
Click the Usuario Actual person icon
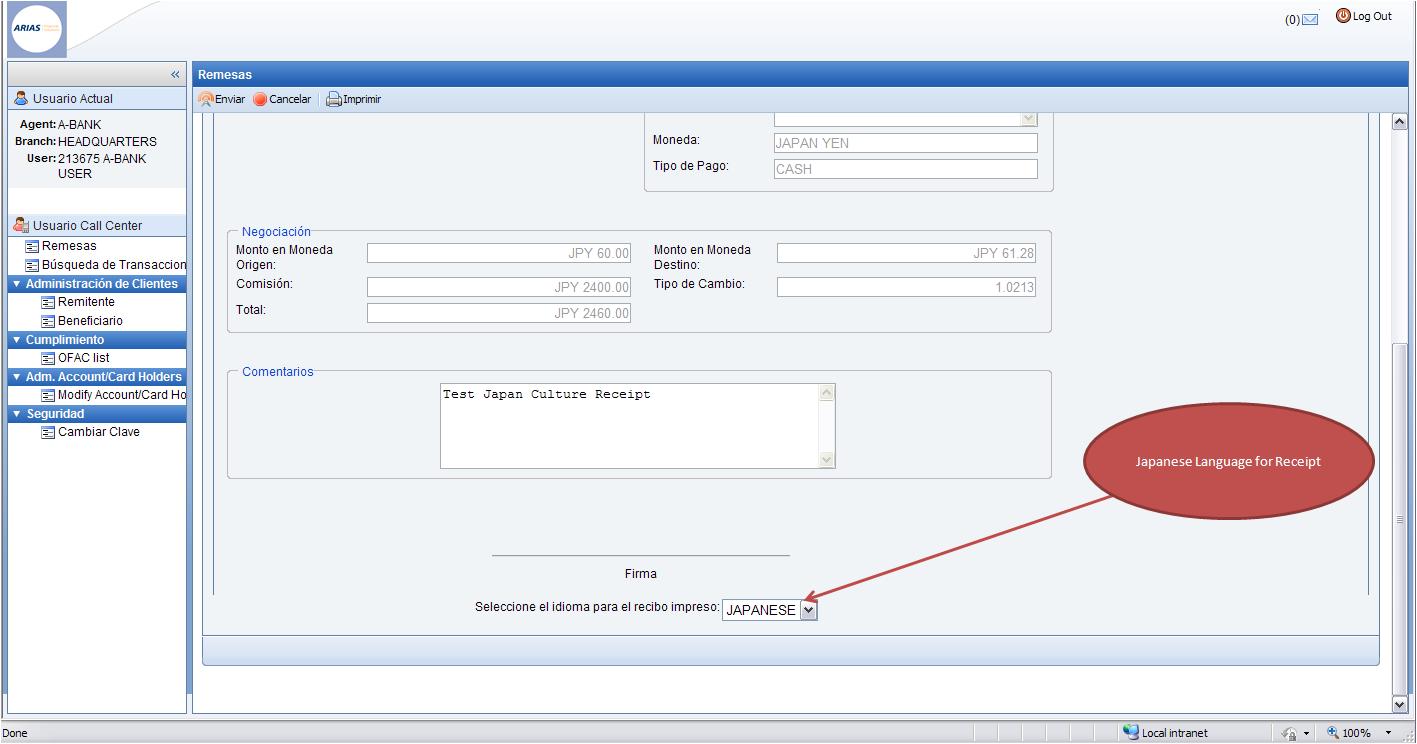click(21, 98)
